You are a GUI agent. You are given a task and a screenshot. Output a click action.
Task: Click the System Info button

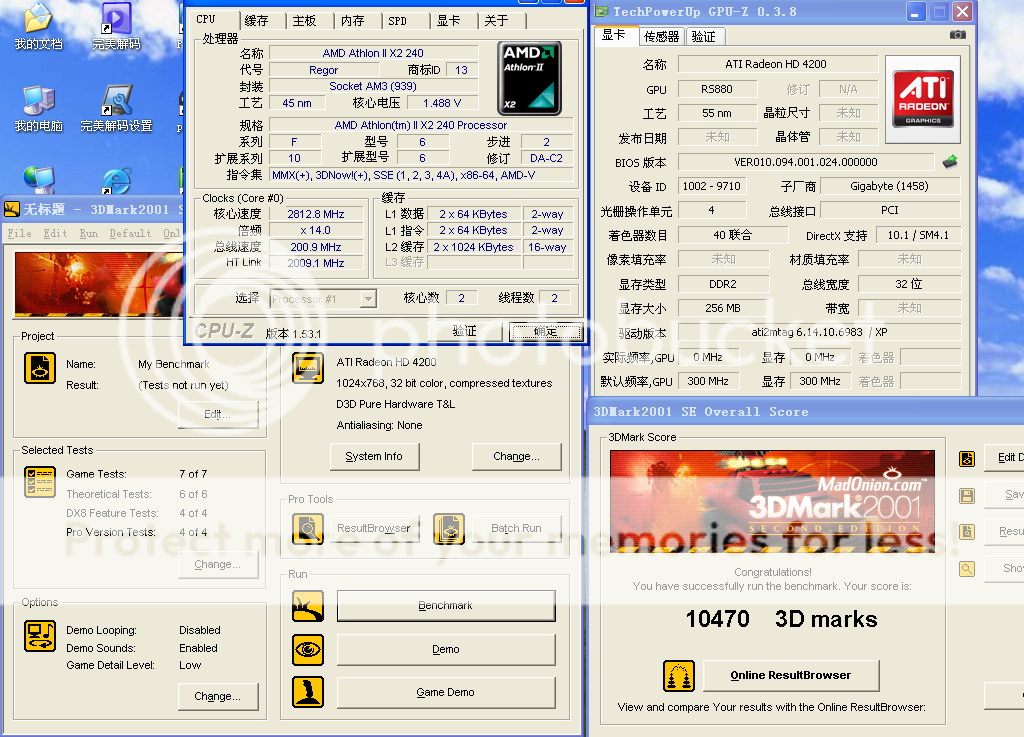(374, 456)
